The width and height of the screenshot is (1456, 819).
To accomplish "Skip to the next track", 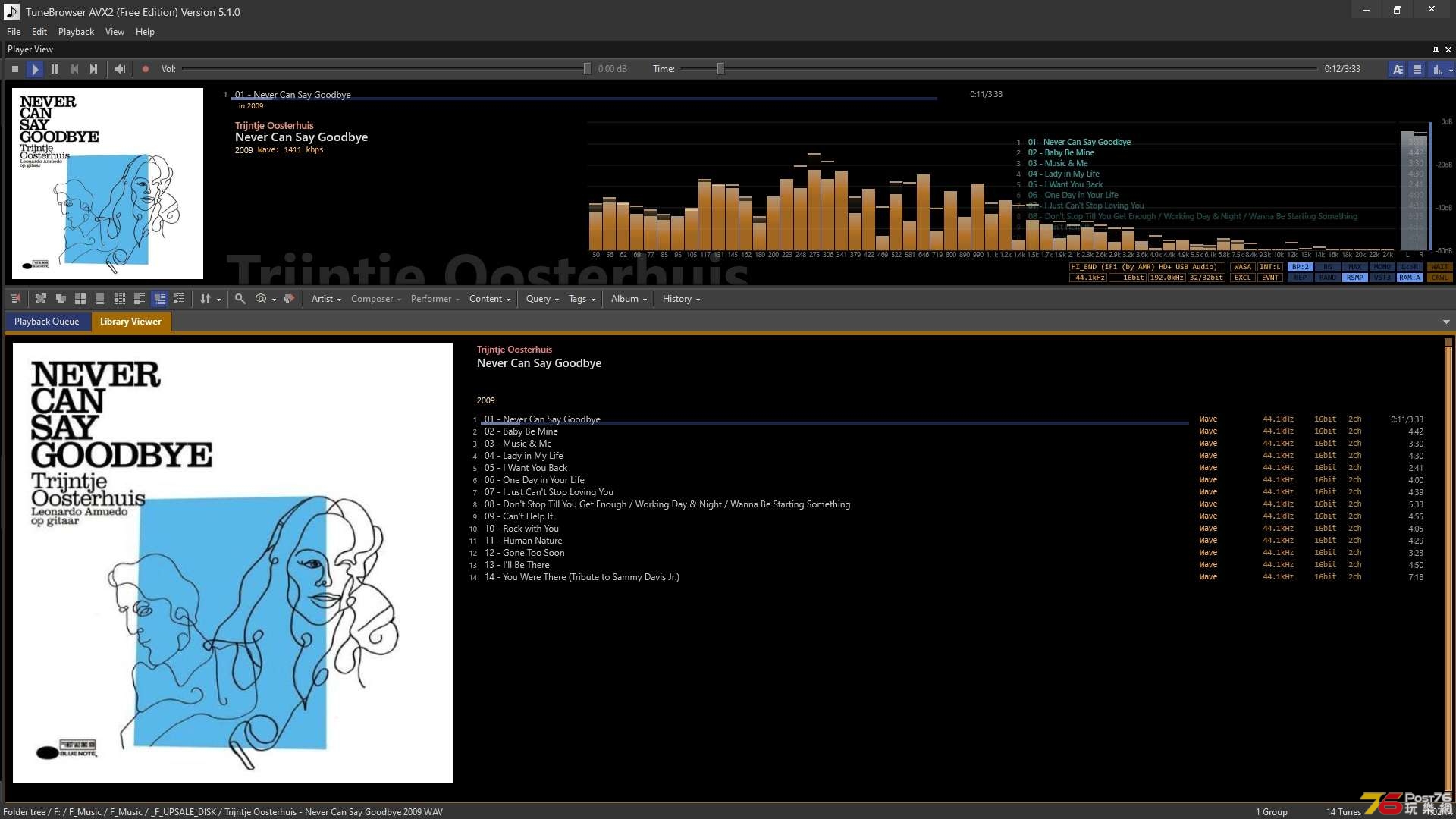I will pos(93,69).
